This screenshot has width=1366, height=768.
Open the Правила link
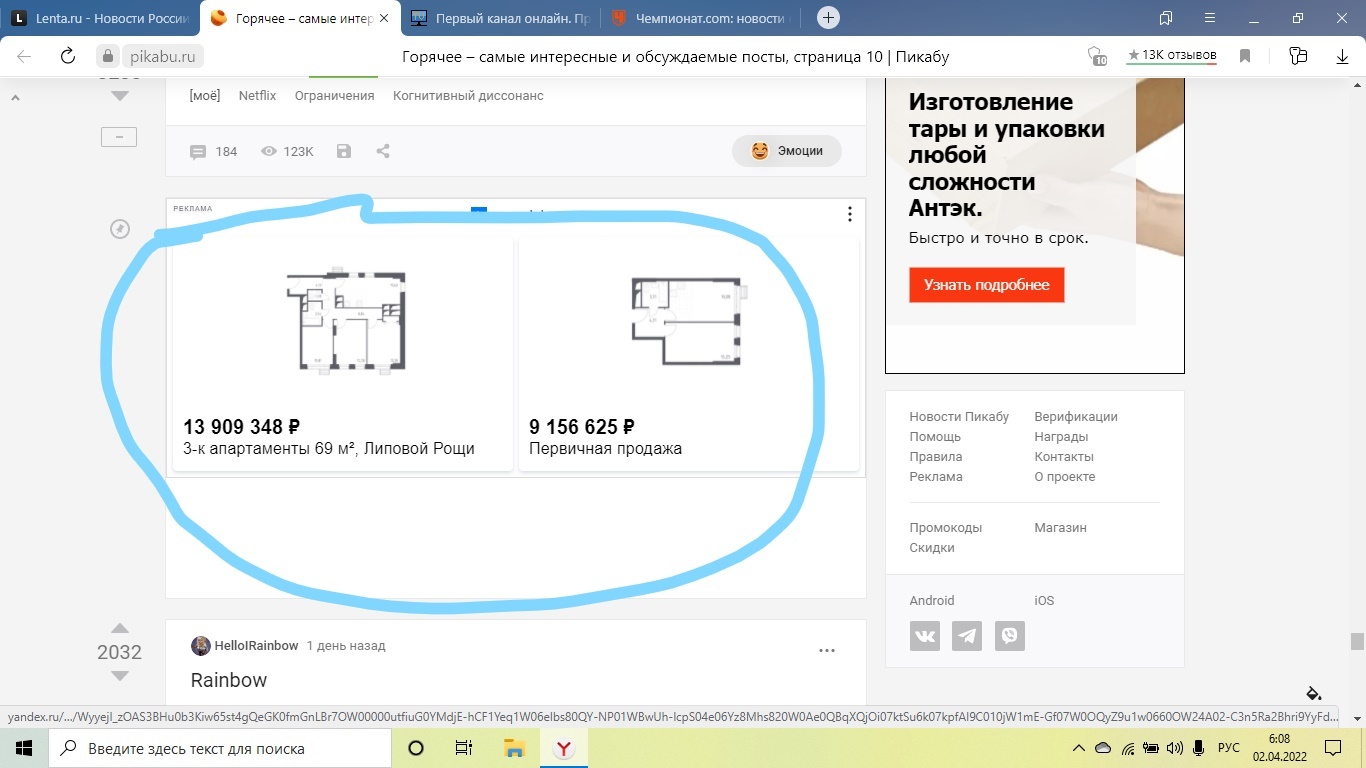pos(935,457)
